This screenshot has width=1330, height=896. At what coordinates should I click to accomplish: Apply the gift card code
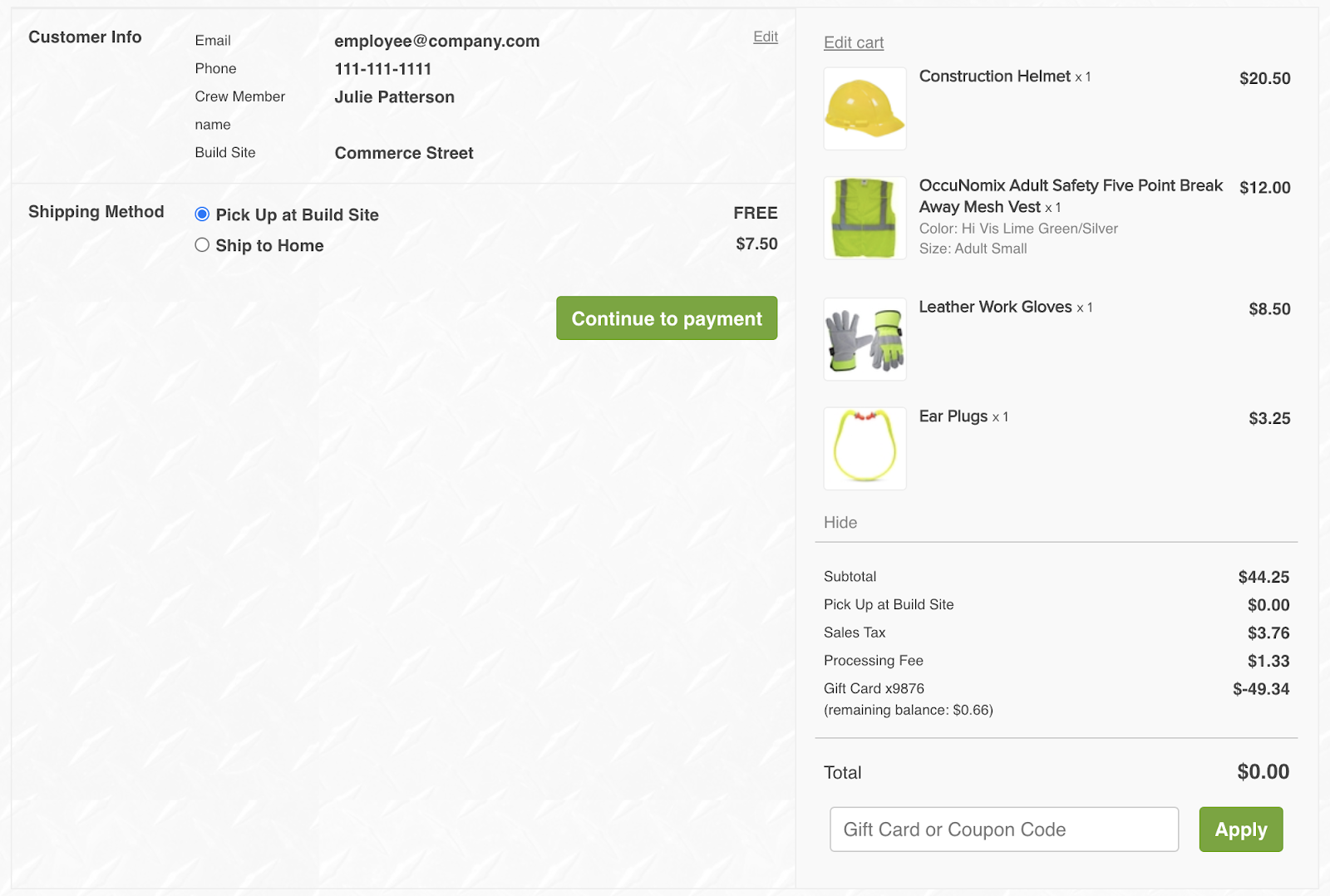pyautogui.click(x=1241, y=830)
